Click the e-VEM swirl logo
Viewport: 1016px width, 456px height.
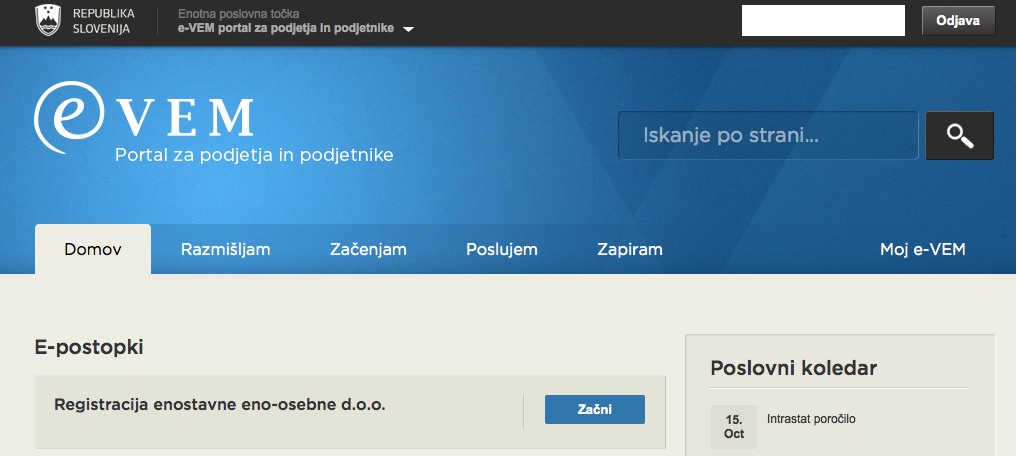tap(68, 117)
